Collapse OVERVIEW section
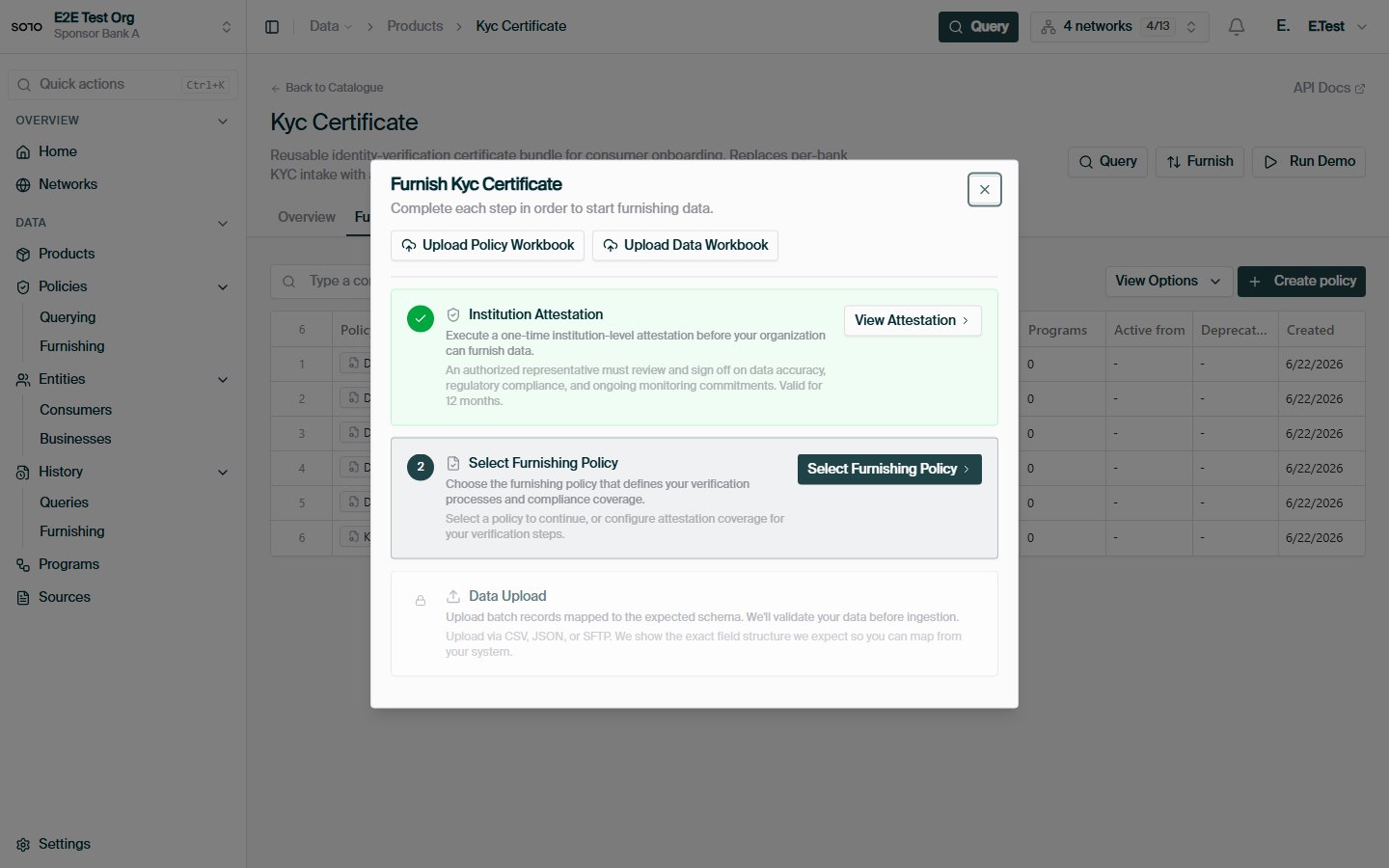Screen dimensions: 1389x868 click(223, 121)
